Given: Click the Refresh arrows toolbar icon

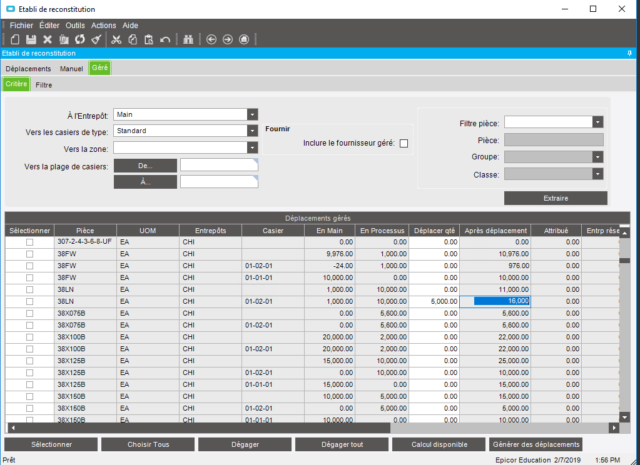Looking at the screenshot, I should point(80,40).
